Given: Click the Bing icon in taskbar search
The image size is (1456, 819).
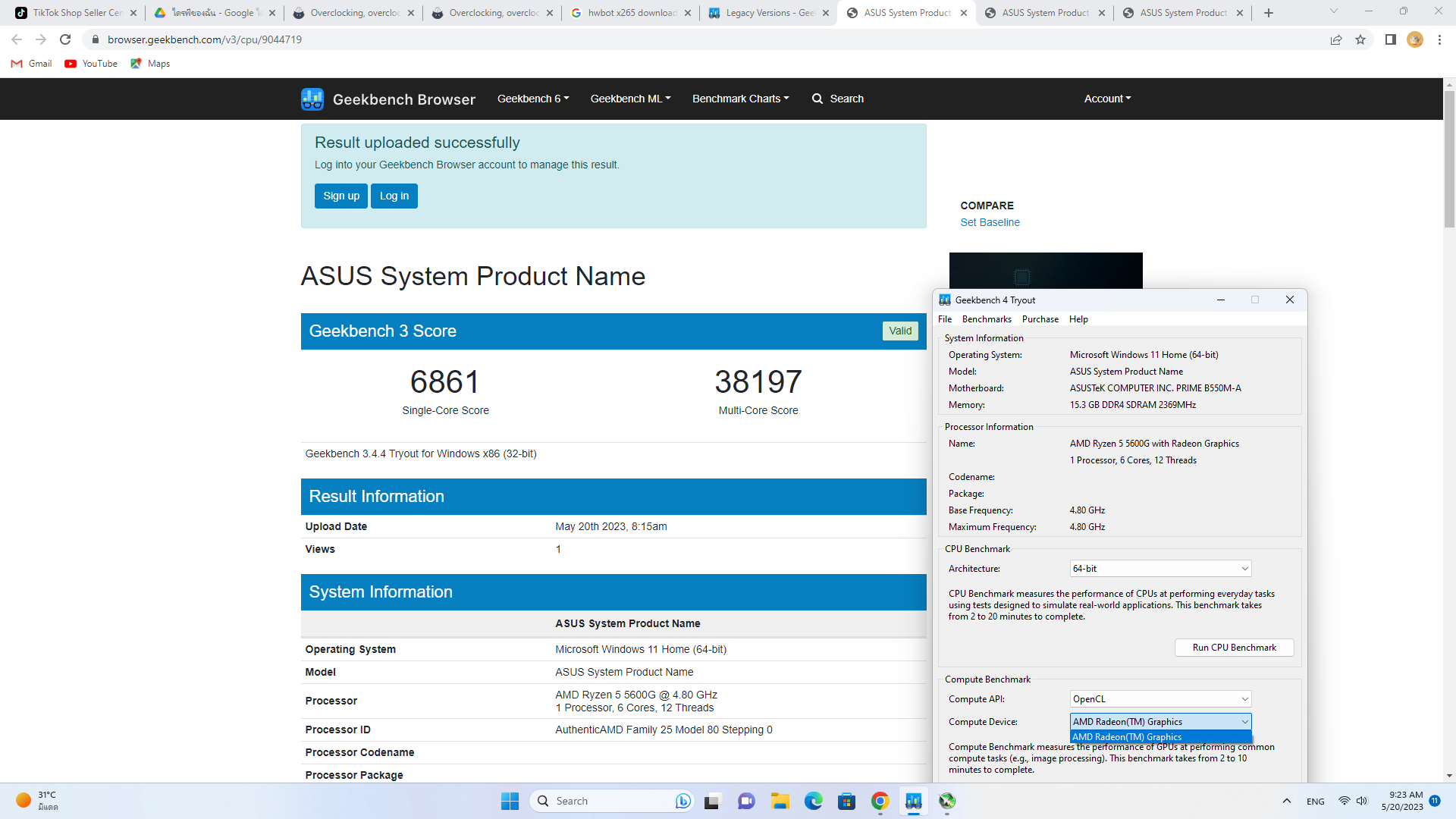Looking at the screenshot, I should [x=682, y=801].
